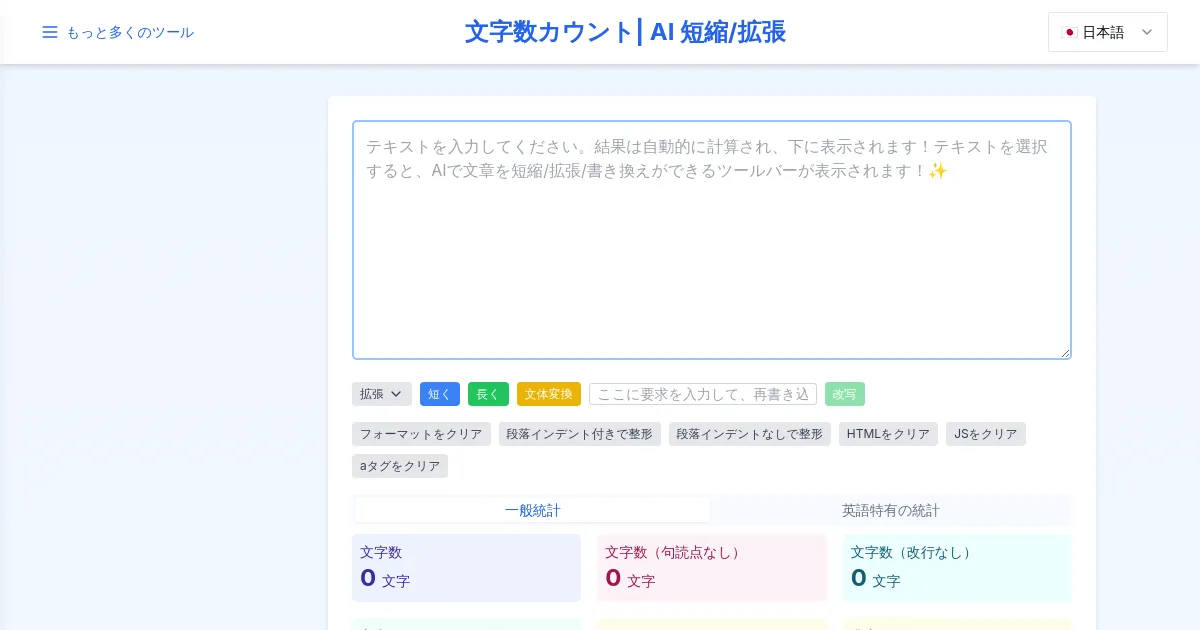Focus the rewrite request input field
The height and width of the screenshot is (630, 1200).
[702, 394]
